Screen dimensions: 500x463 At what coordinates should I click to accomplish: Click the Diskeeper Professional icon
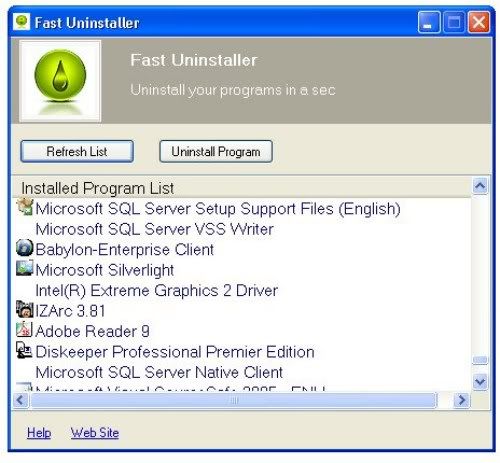[x=25, y=350]
